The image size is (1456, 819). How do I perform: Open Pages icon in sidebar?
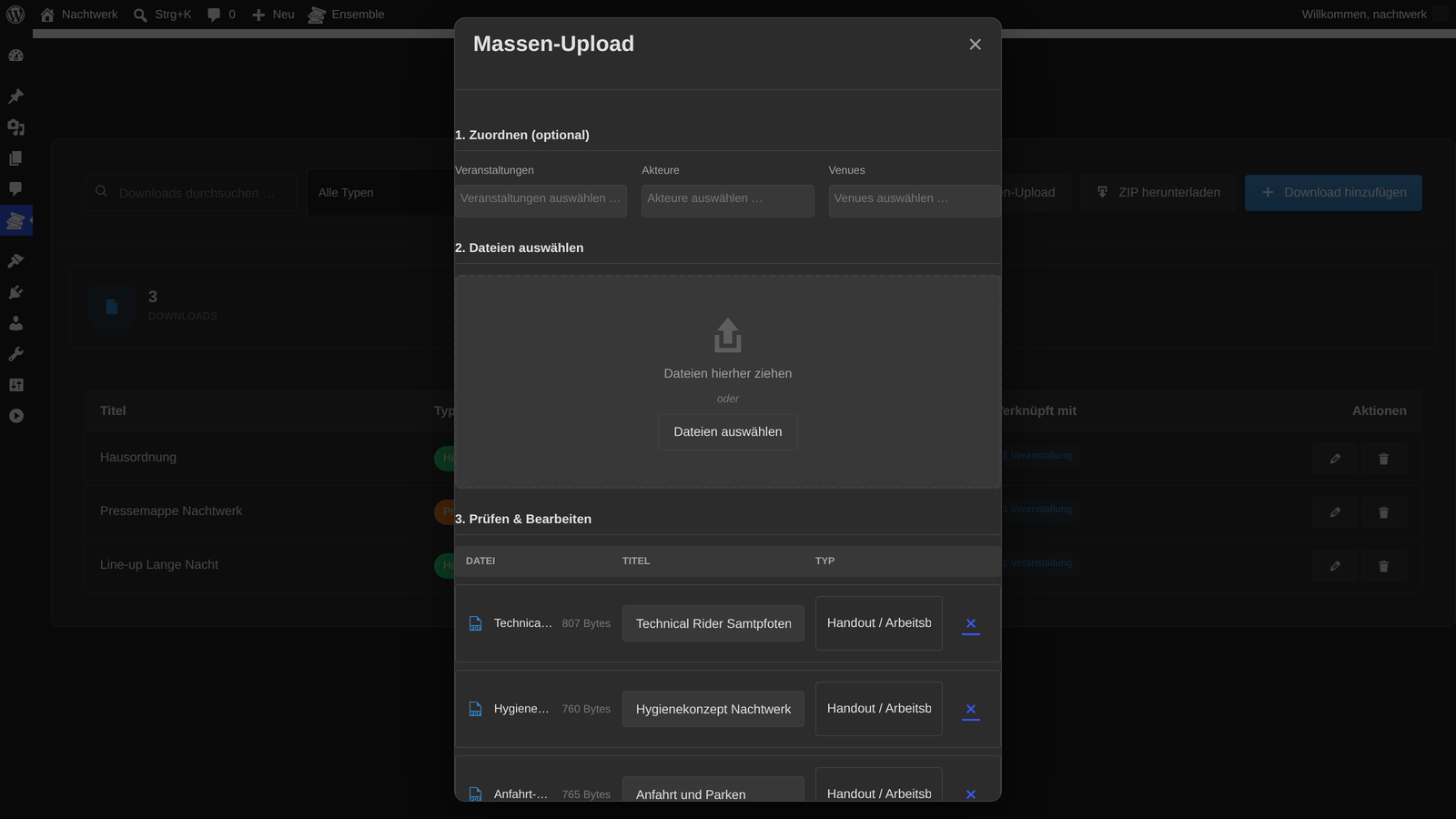(x=15, y=158)
